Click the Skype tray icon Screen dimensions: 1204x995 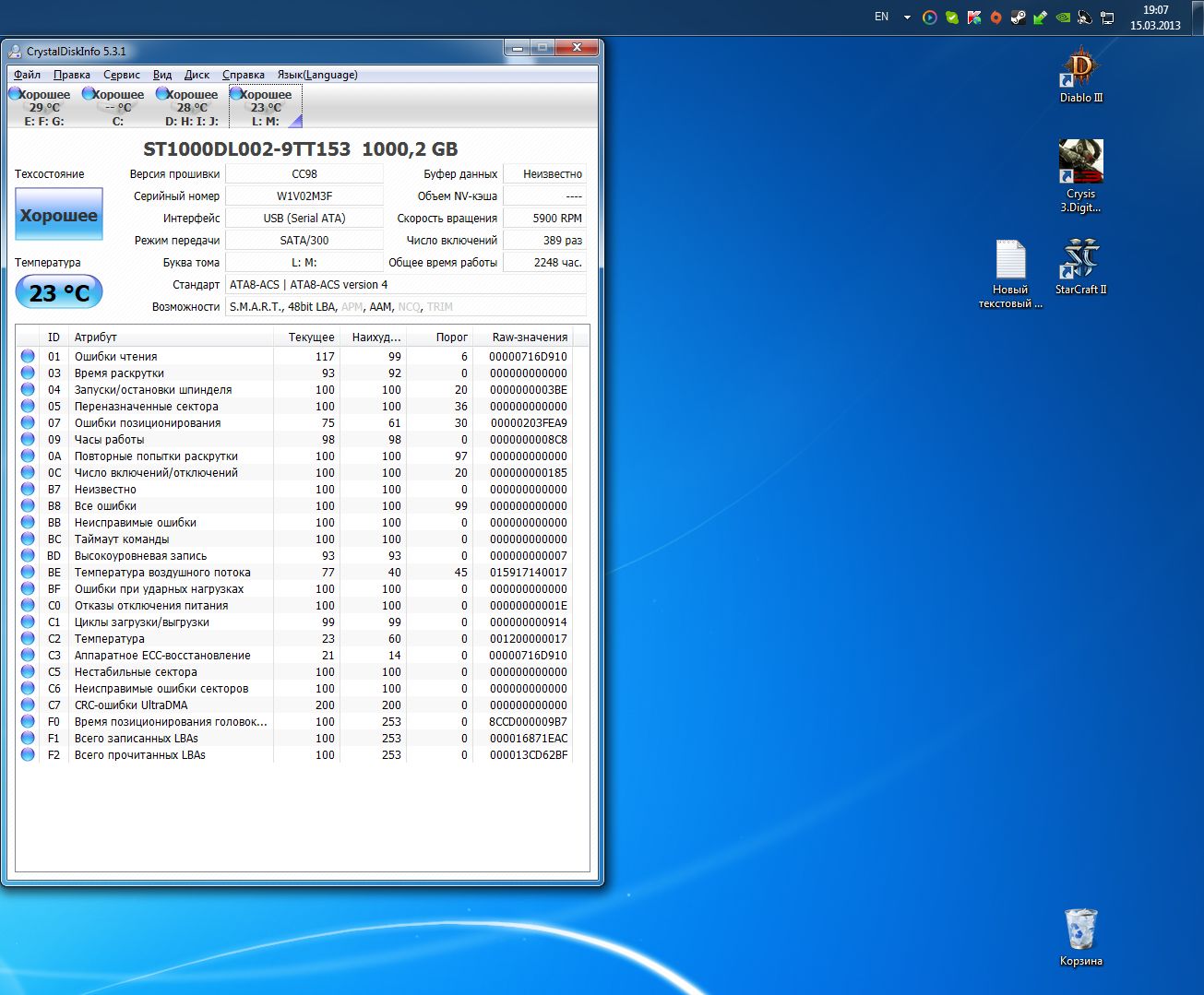(951, 17)
